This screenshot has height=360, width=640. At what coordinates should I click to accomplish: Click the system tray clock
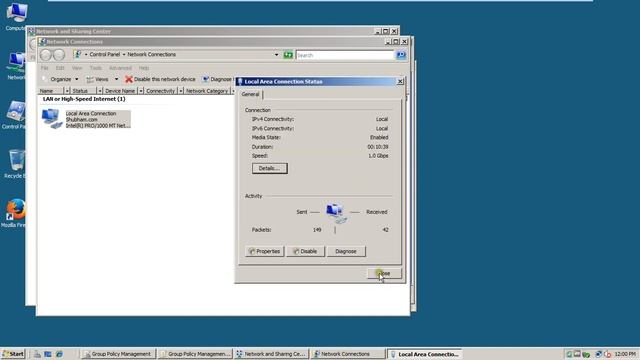[625, 354]
